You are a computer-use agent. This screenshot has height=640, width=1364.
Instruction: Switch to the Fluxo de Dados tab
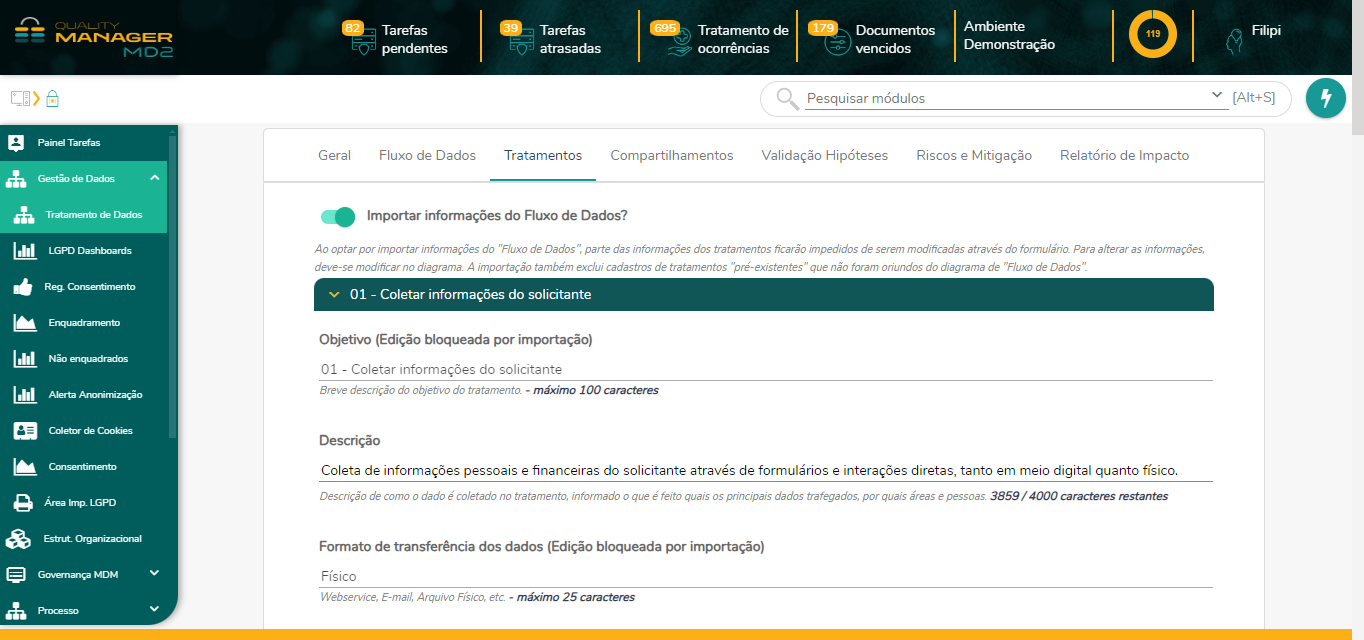(426, 155)
